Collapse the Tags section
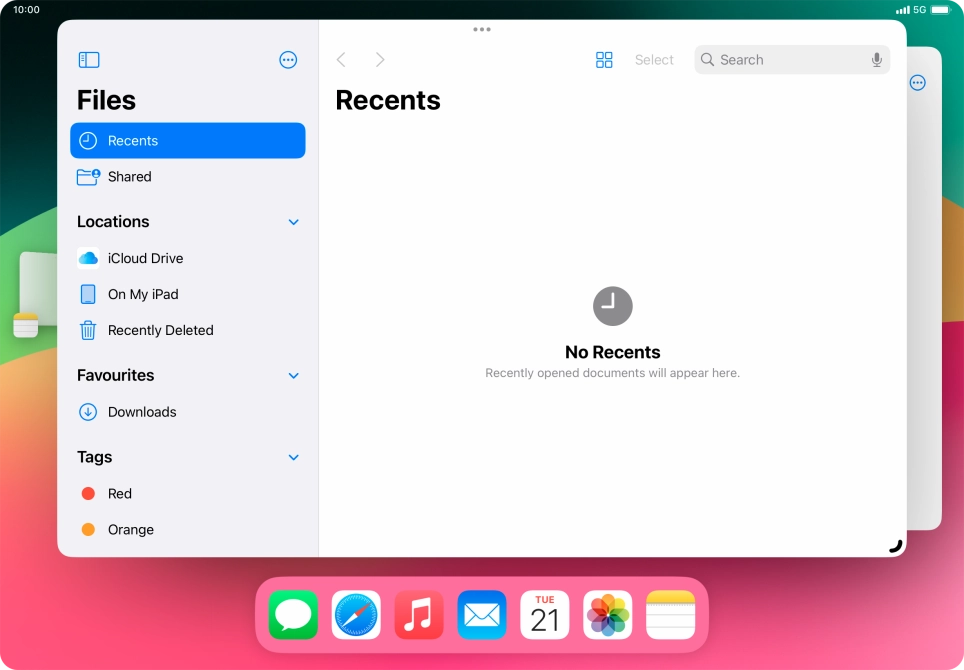This screenshot has height=670, width=964. coord(293,457)
